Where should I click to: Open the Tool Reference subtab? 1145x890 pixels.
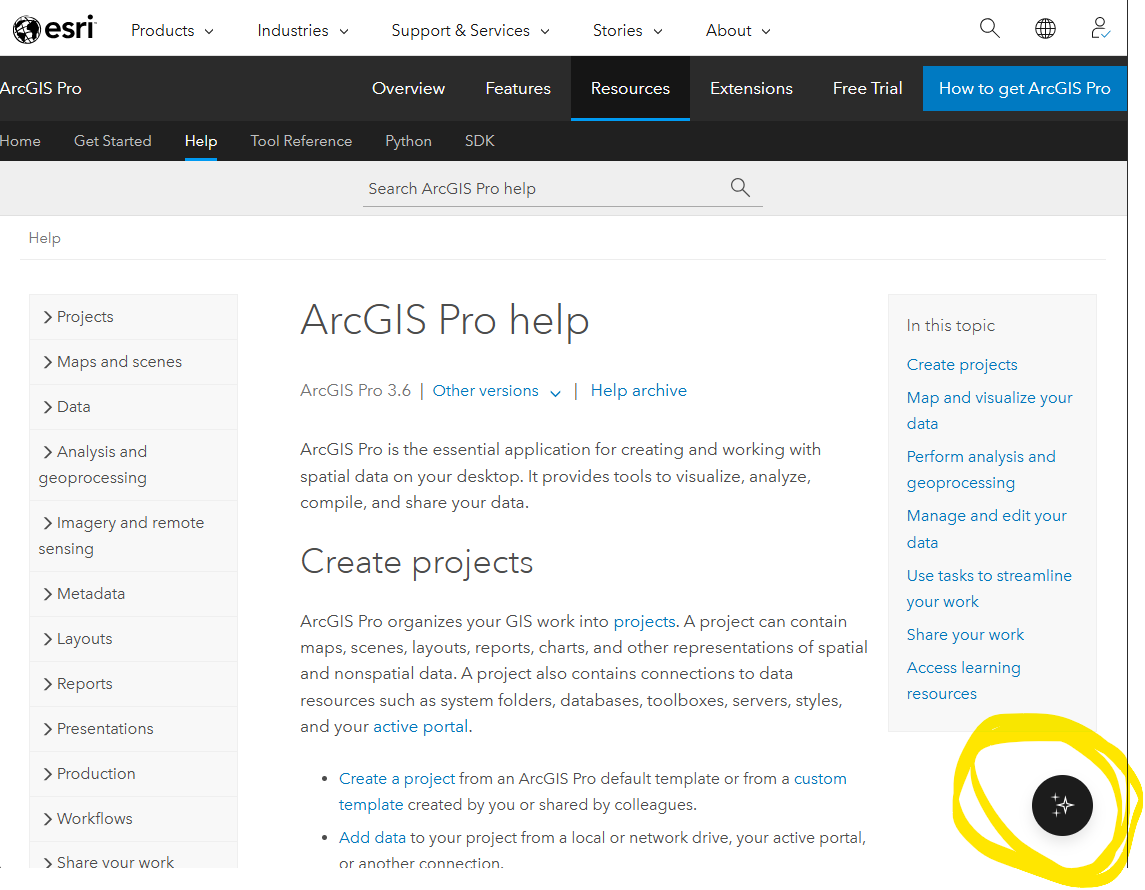[x=301, y=141]
